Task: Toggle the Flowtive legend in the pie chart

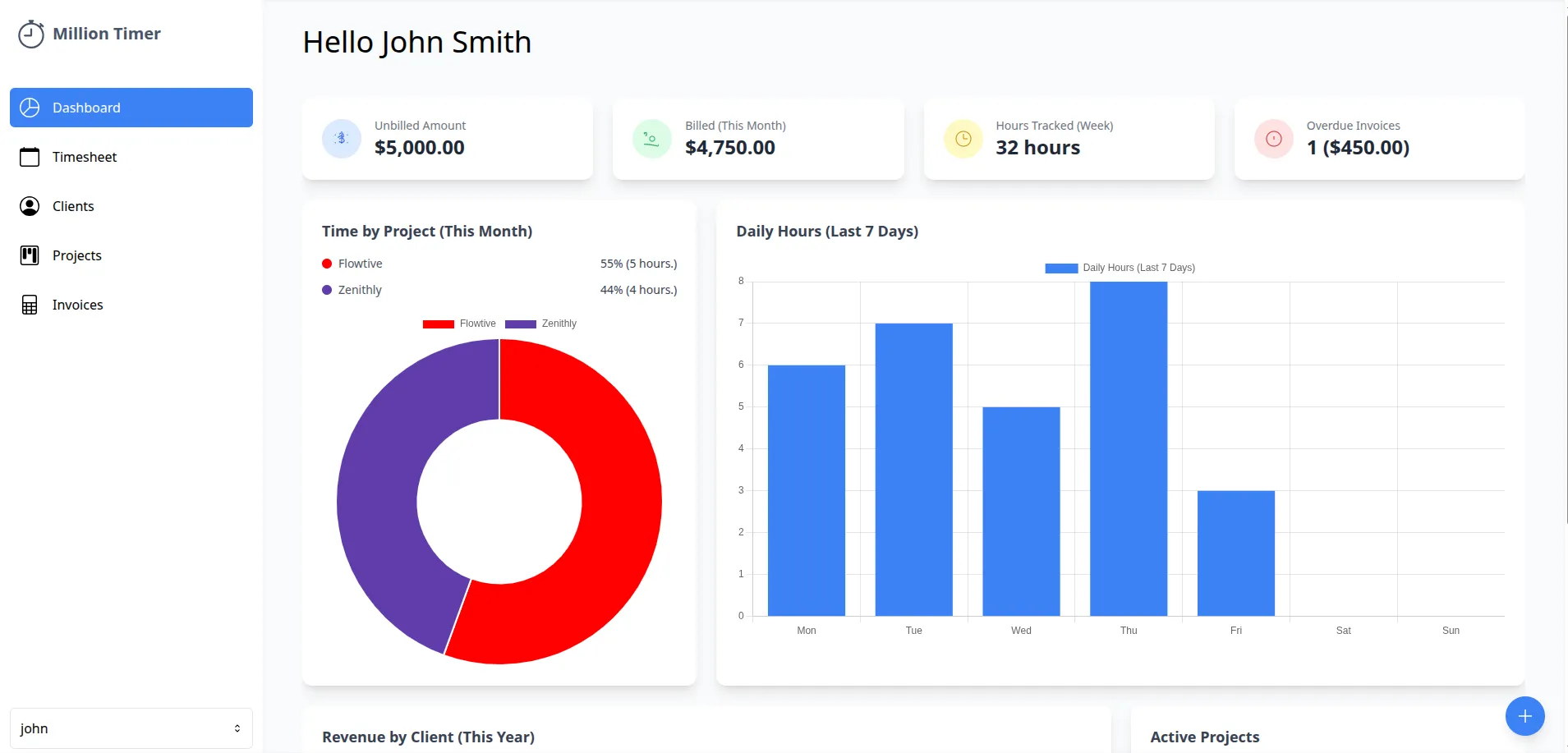Action: (460, 324)
